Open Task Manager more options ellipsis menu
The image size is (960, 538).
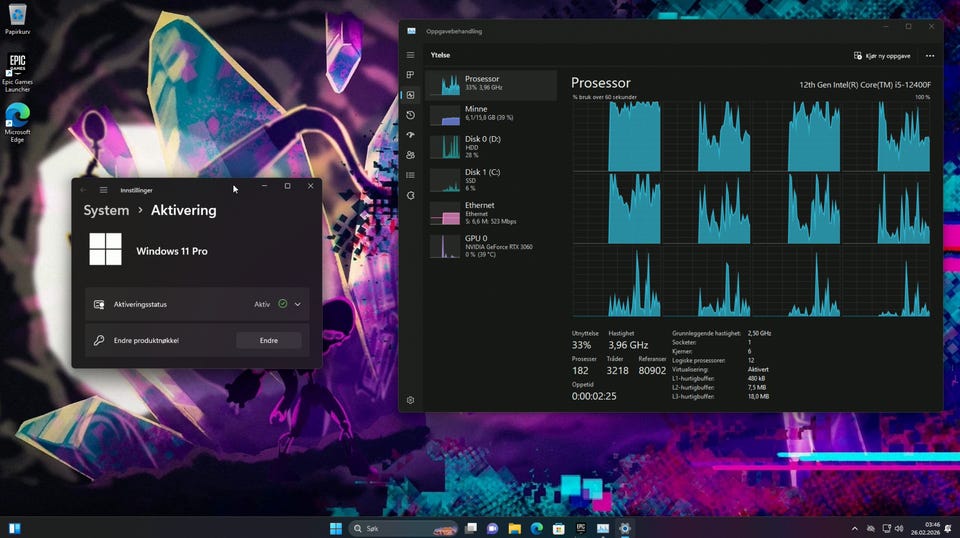tap(930, 56)
